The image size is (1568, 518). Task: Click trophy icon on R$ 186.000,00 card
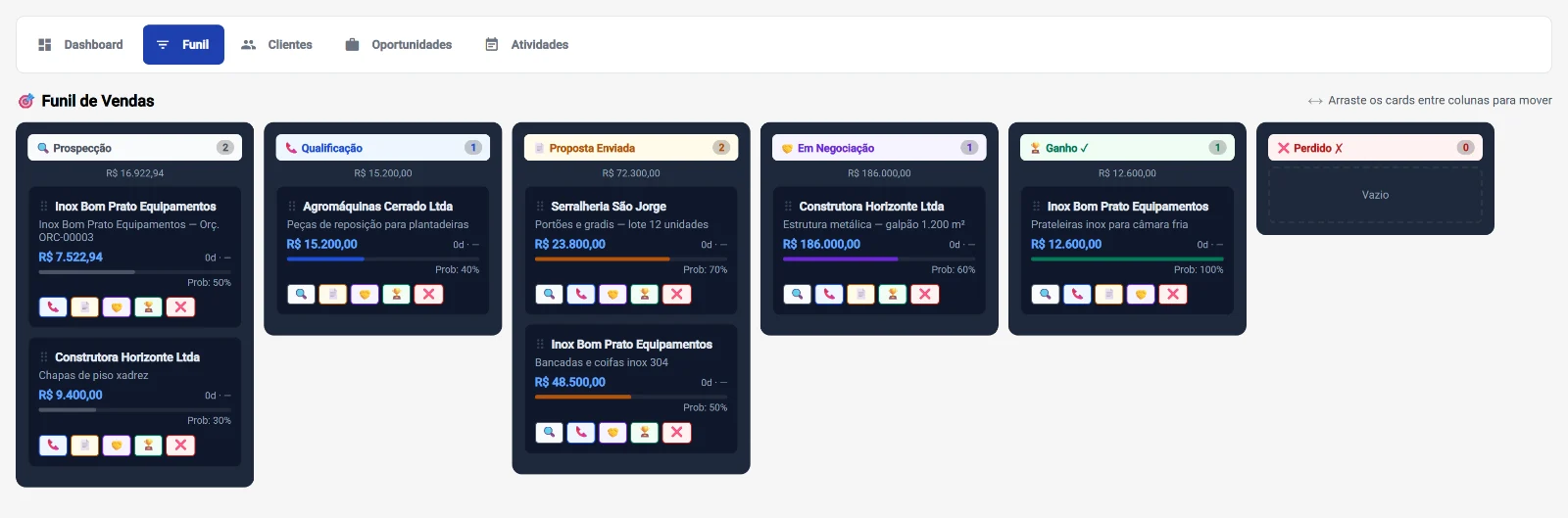(892, 294)
